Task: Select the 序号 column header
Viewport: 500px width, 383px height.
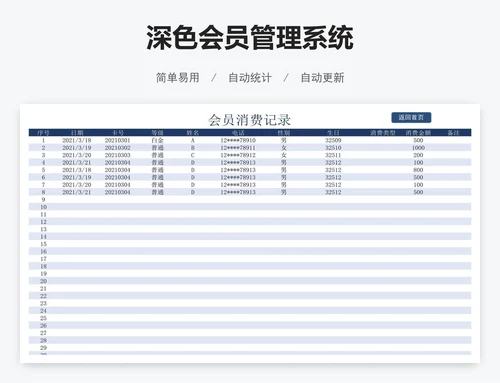Action: click(43, 133)
